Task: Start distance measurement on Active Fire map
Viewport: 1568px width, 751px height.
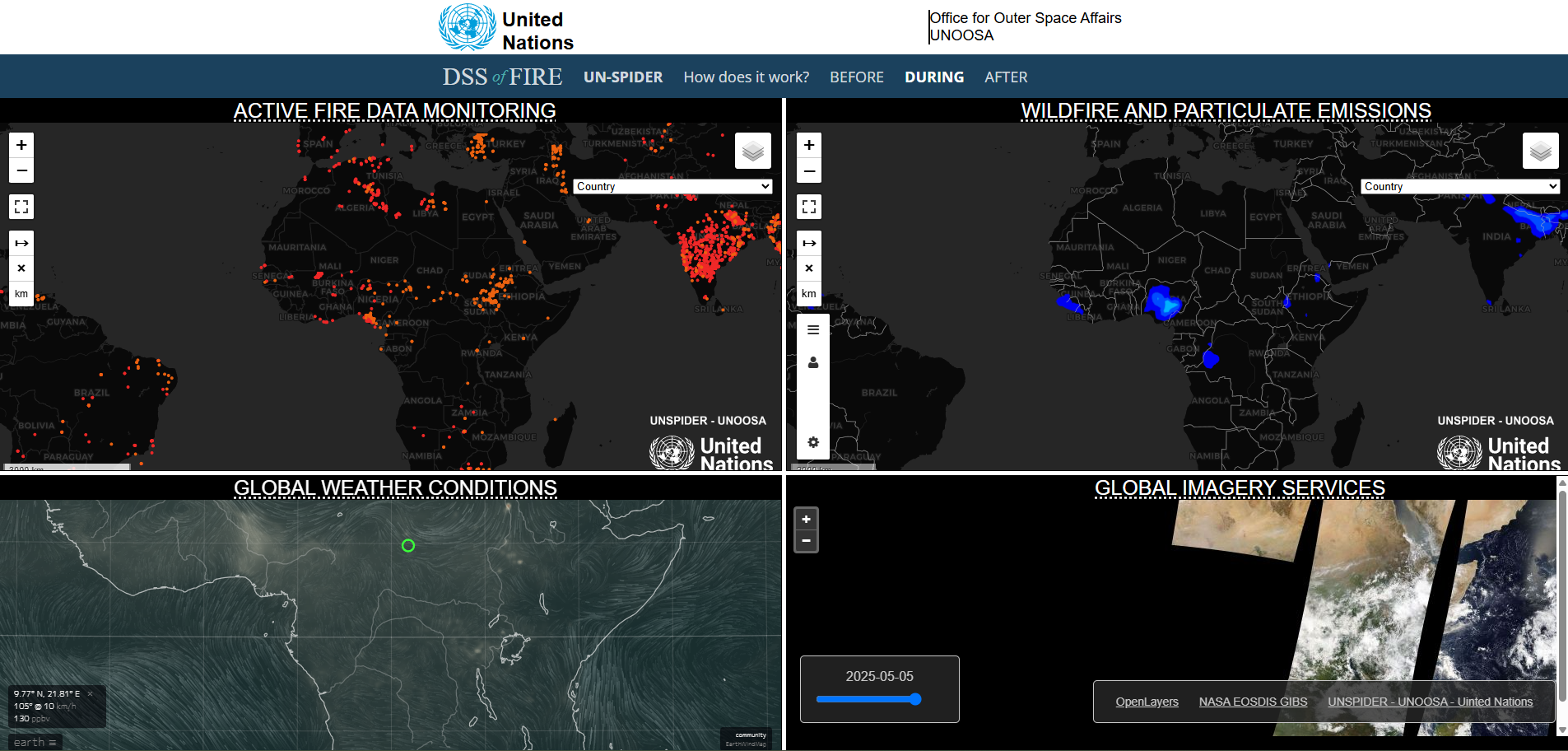Action: click(21, 243)
